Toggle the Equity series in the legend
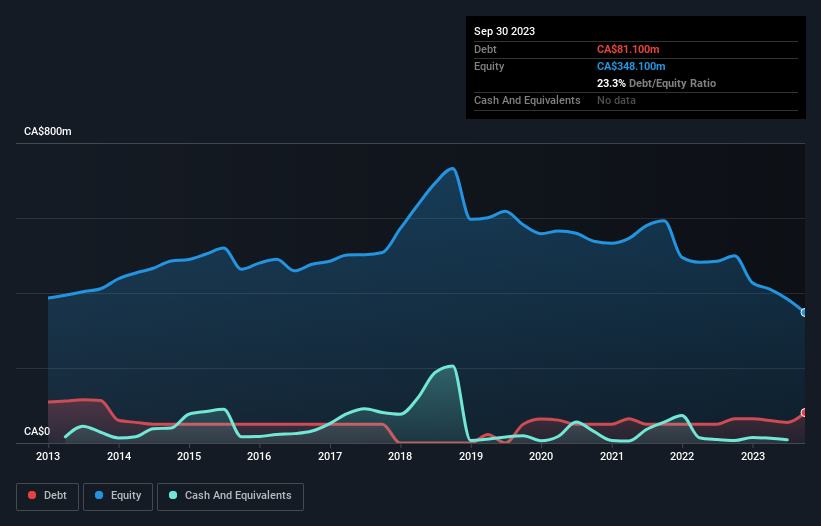Screen dimensions: 821x526 click(x=118, y=496)
